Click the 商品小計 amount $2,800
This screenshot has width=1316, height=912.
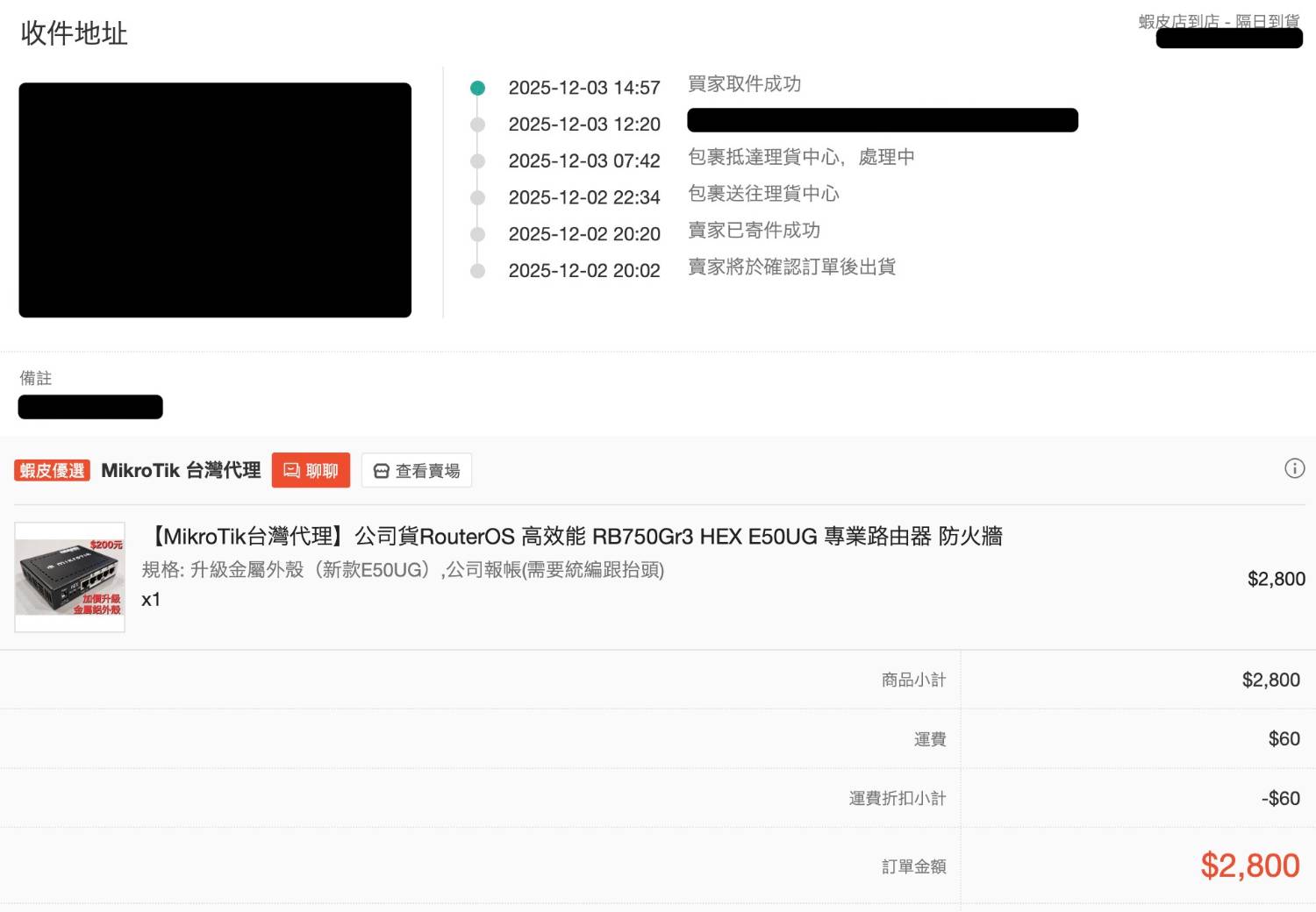(1270, 680)
